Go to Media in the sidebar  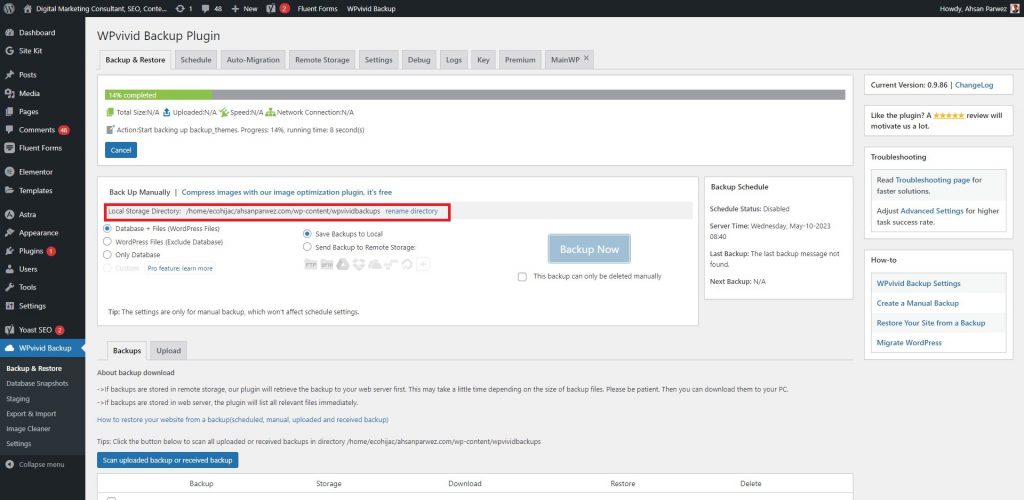(29, 93)
